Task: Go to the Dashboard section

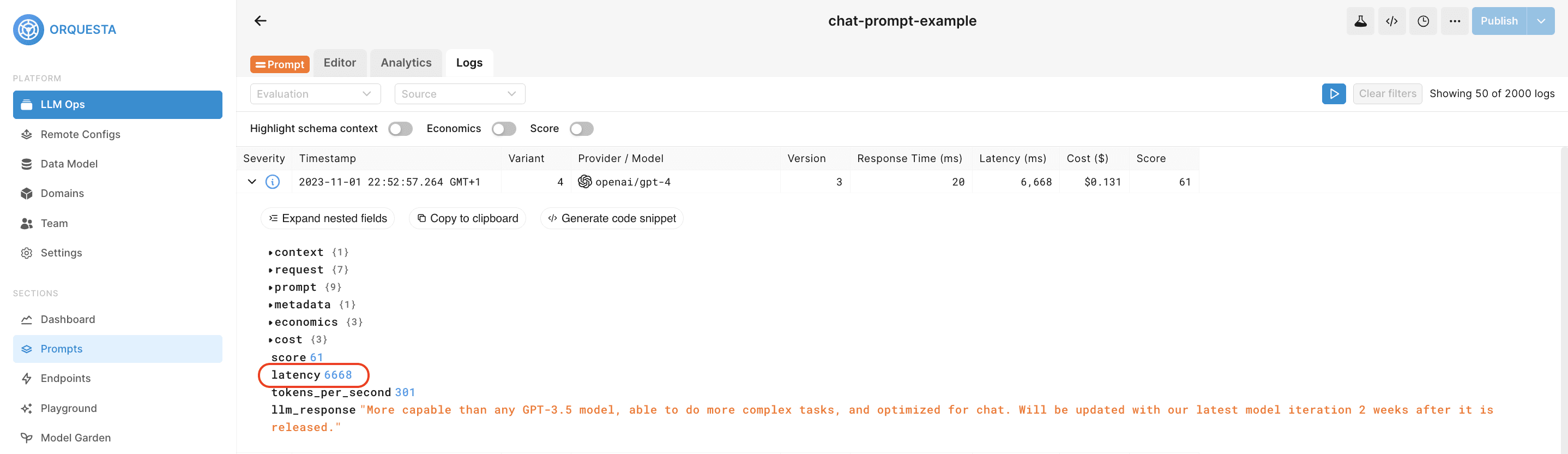Action: click(x=117, y=320)
